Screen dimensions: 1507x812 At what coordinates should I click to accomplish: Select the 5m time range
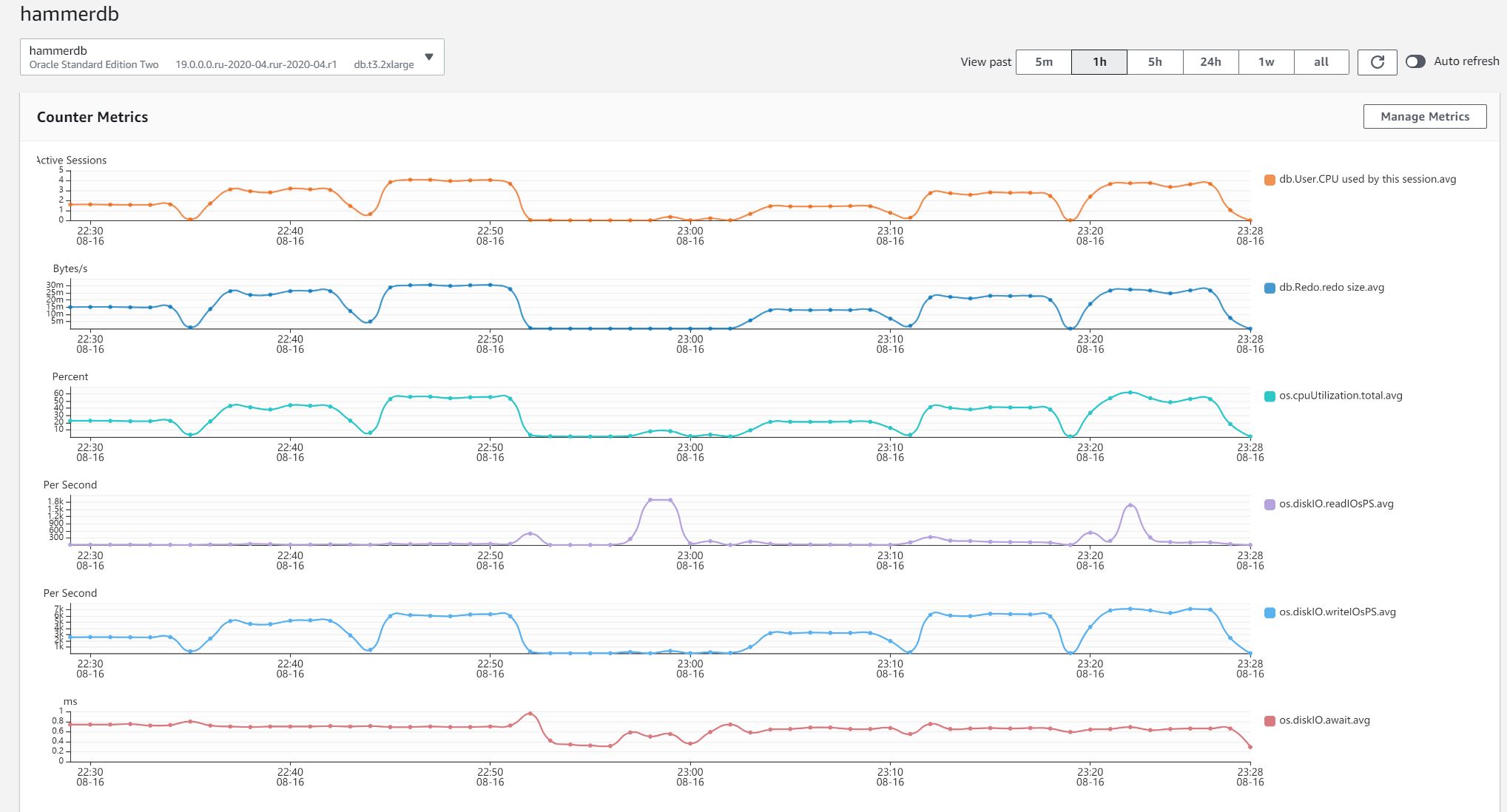point(1043,62)
